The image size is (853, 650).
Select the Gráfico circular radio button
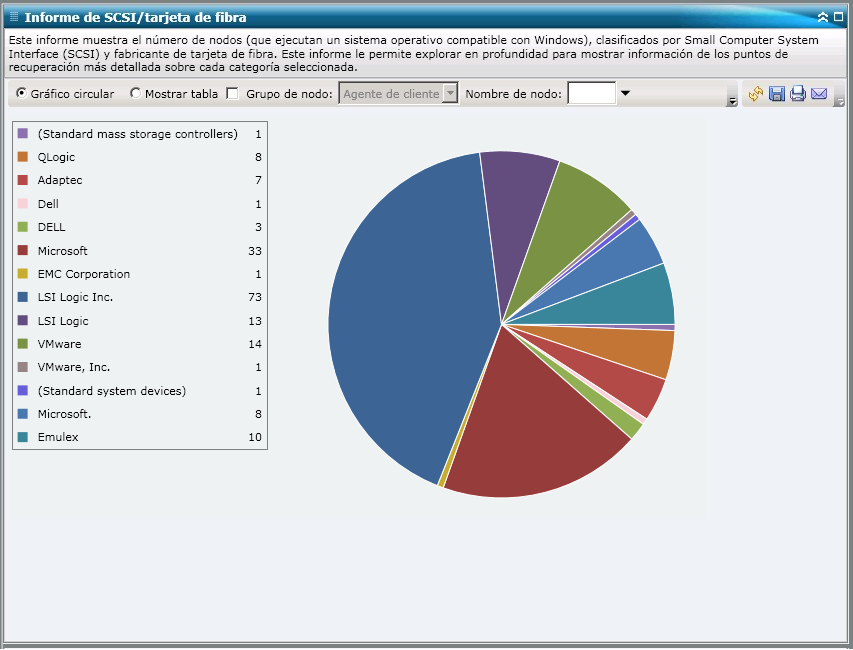coord(20,92)
